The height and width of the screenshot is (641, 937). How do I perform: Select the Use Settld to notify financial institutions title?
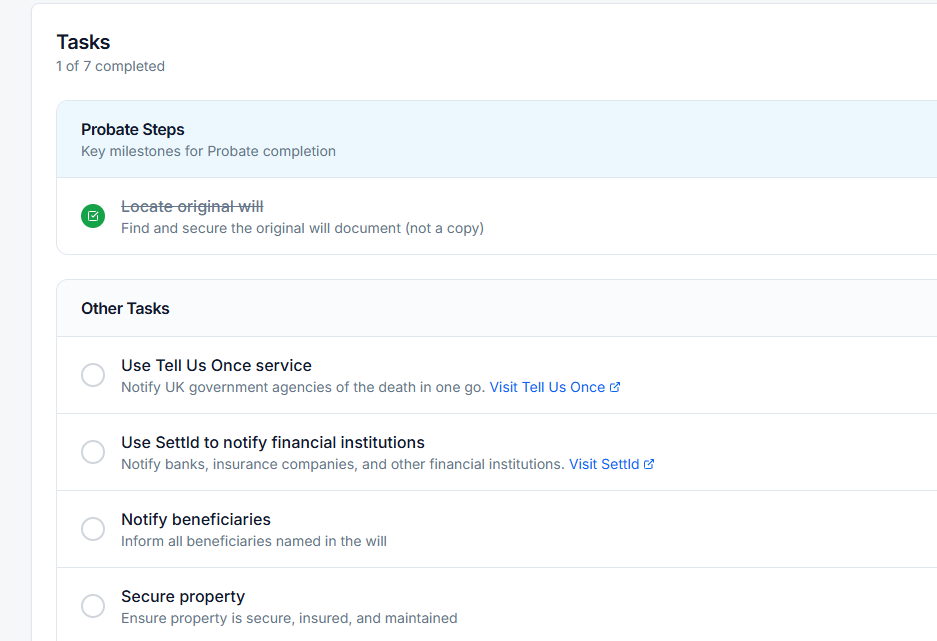coord(272,442)
